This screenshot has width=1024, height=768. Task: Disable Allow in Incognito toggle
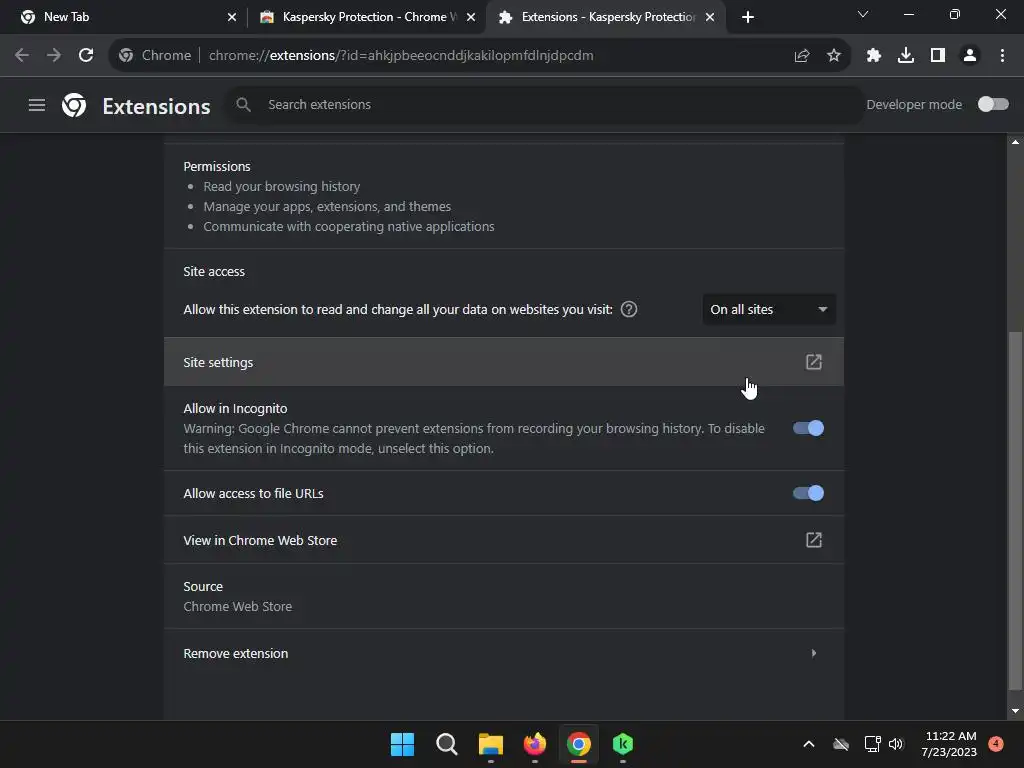(x=808, y=428)
